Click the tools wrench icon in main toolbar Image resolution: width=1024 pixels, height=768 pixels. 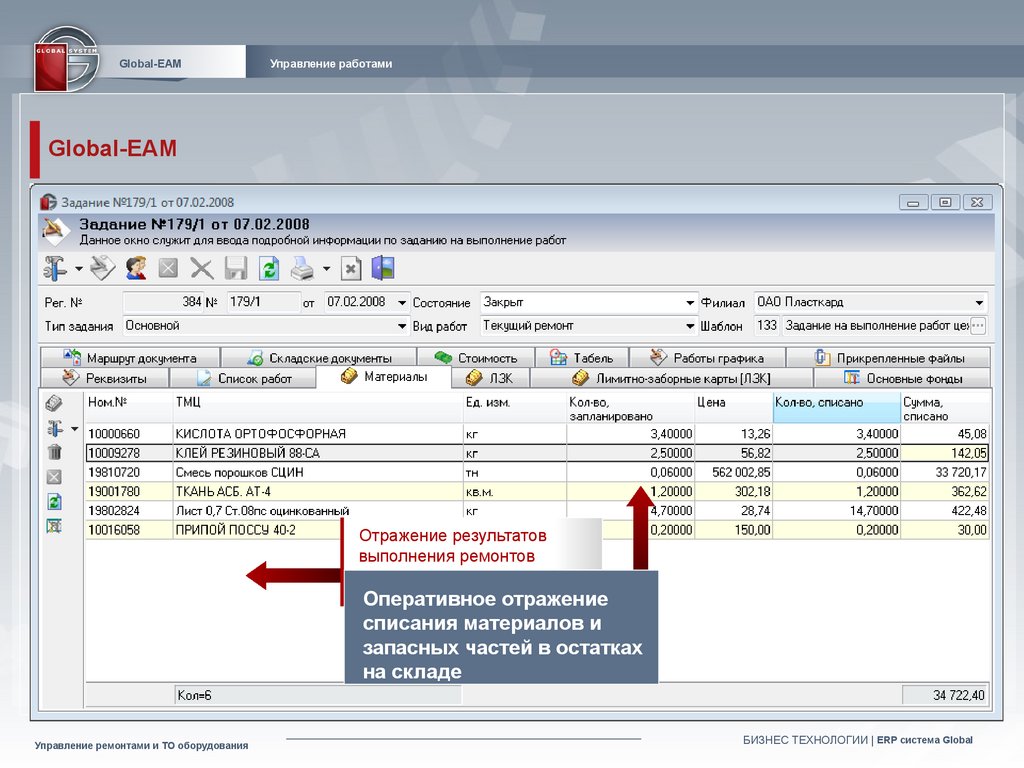pyautogui.click(x=55, y=268)
